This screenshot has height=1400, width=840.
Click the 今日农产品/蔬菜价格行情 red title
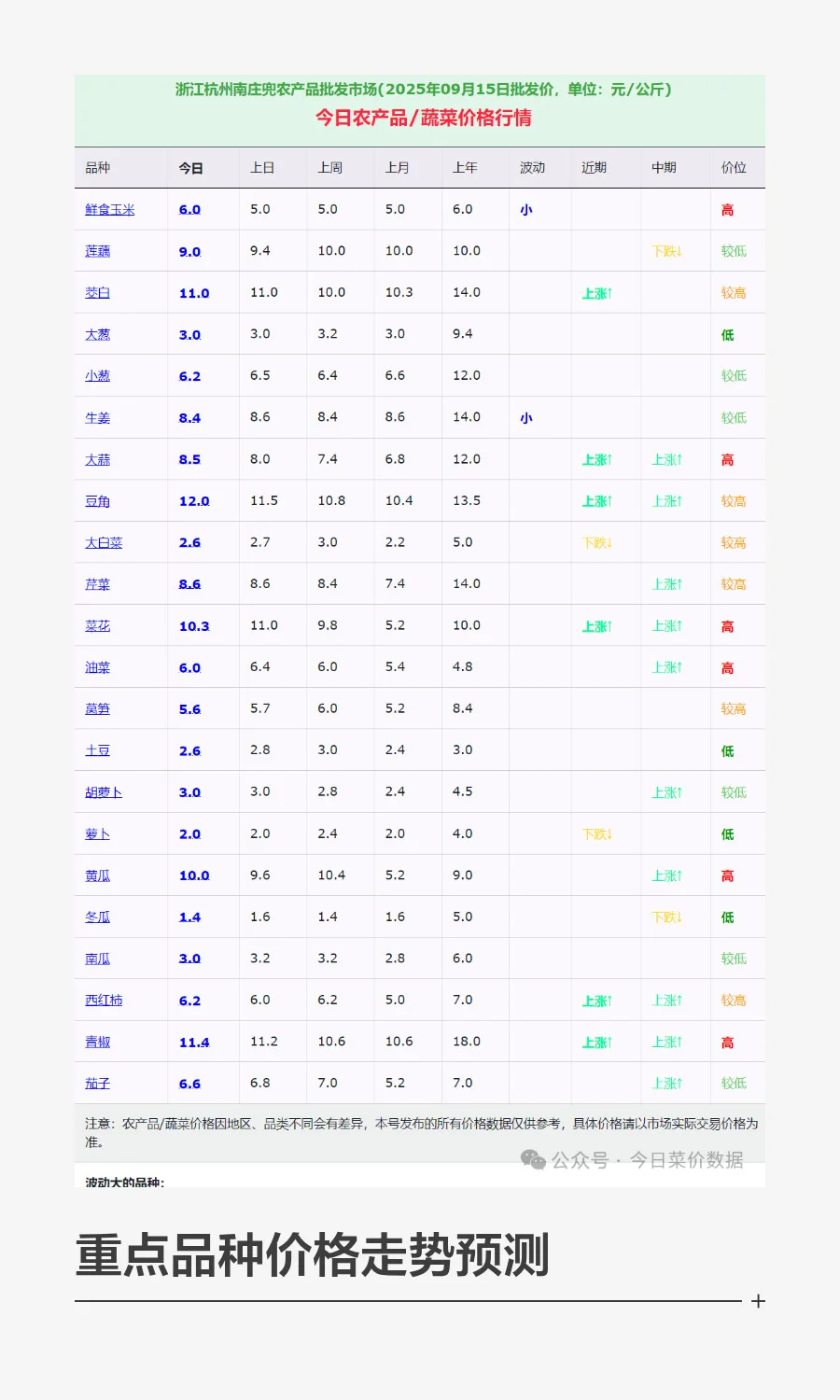pos(424,118)
